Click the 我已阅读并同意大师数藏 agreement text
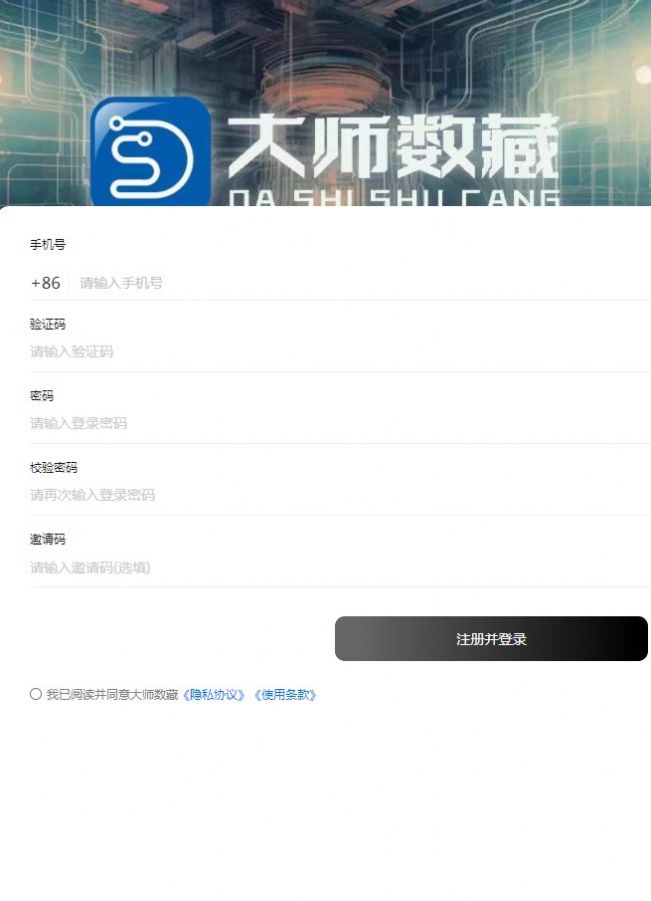Viewport: 651px width, 901px height. [112, 695]
